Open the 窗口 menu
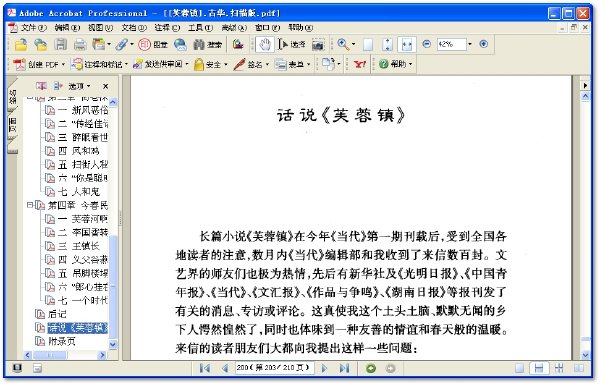 267,28
